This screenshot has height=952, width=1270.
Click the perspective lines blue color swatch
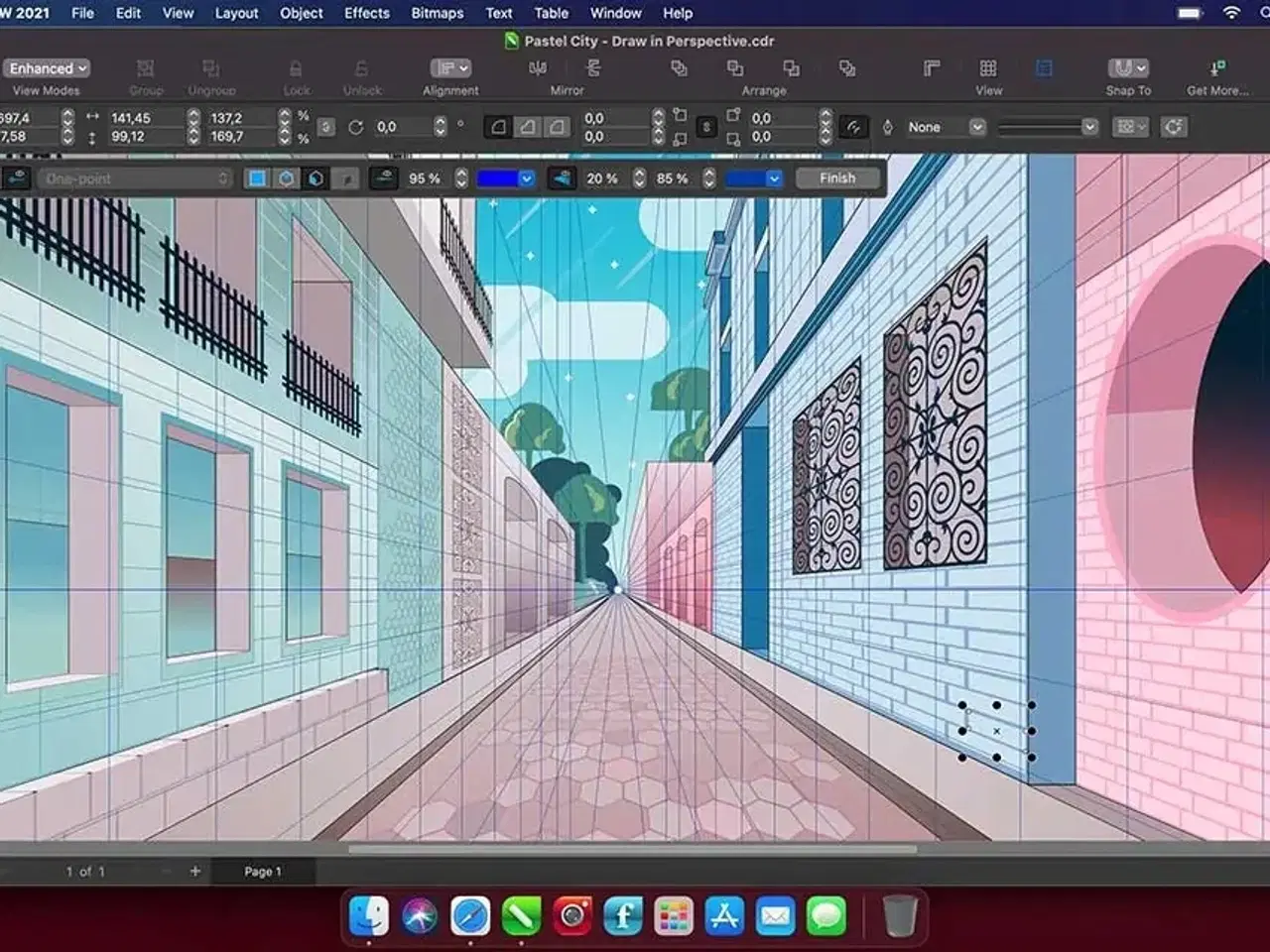tap(745, 178)
